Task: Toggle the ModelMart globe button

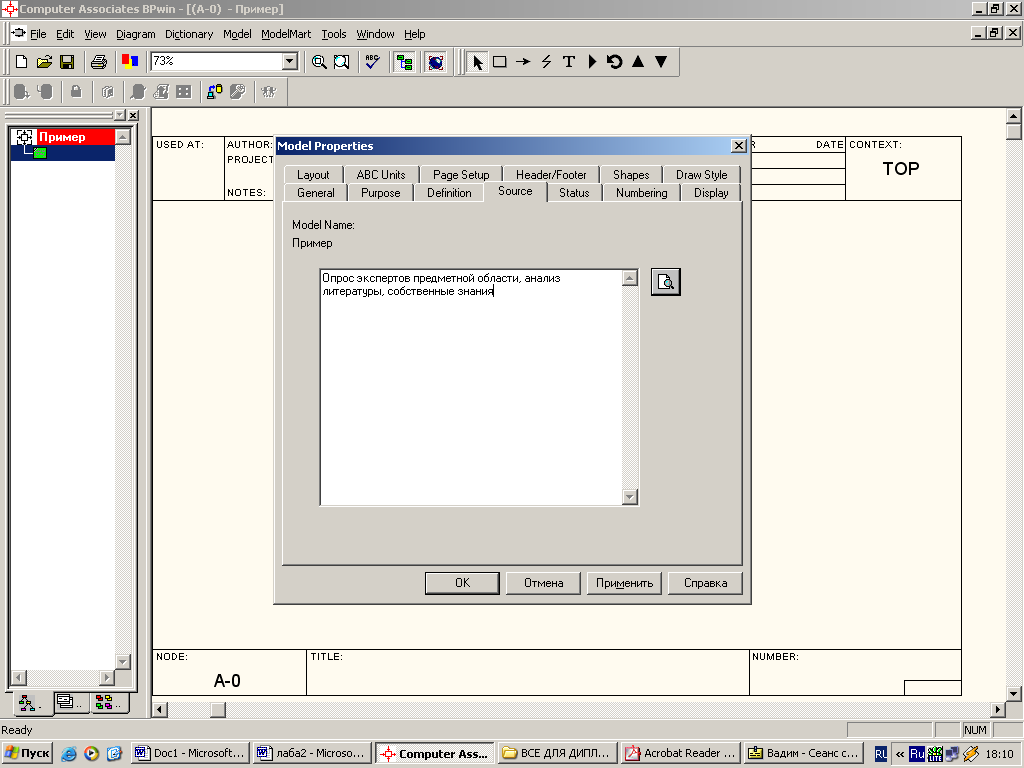Action: tap(435, 62)
